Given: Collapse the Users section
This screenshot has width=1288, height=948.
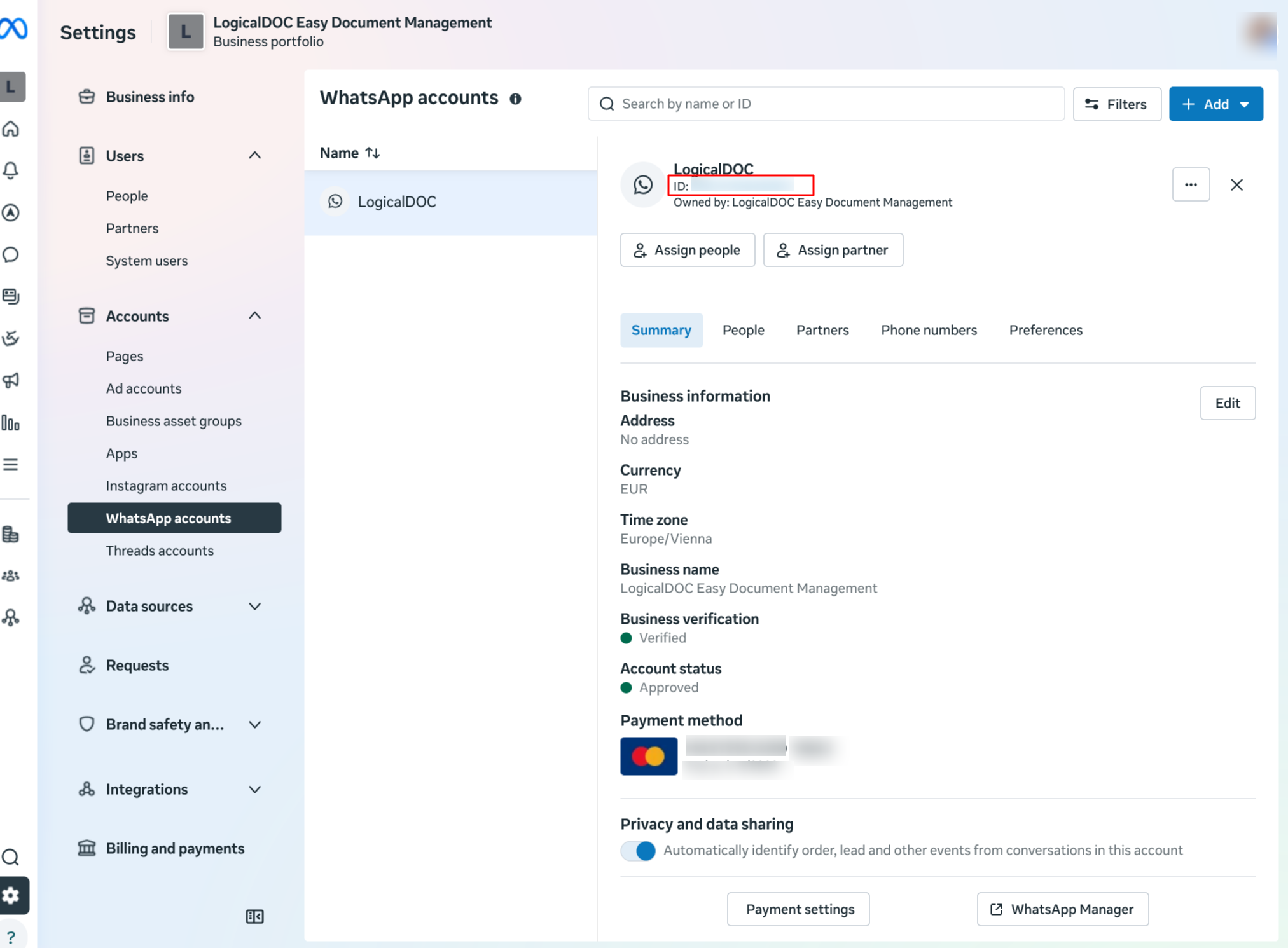Looking at the screenshot, I should (x=254, y=156).
